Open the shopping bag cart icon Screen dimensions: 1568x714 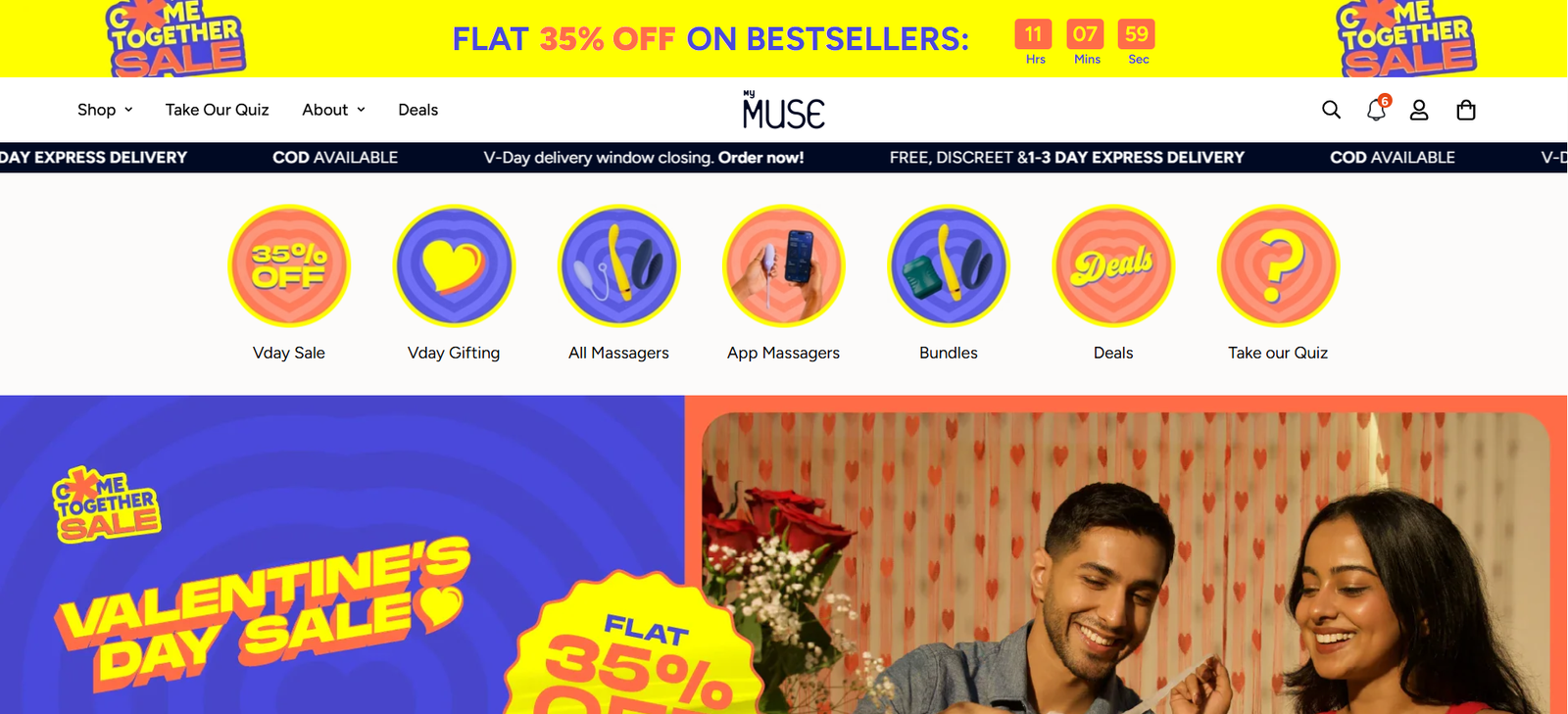[x=1466, y=110]
